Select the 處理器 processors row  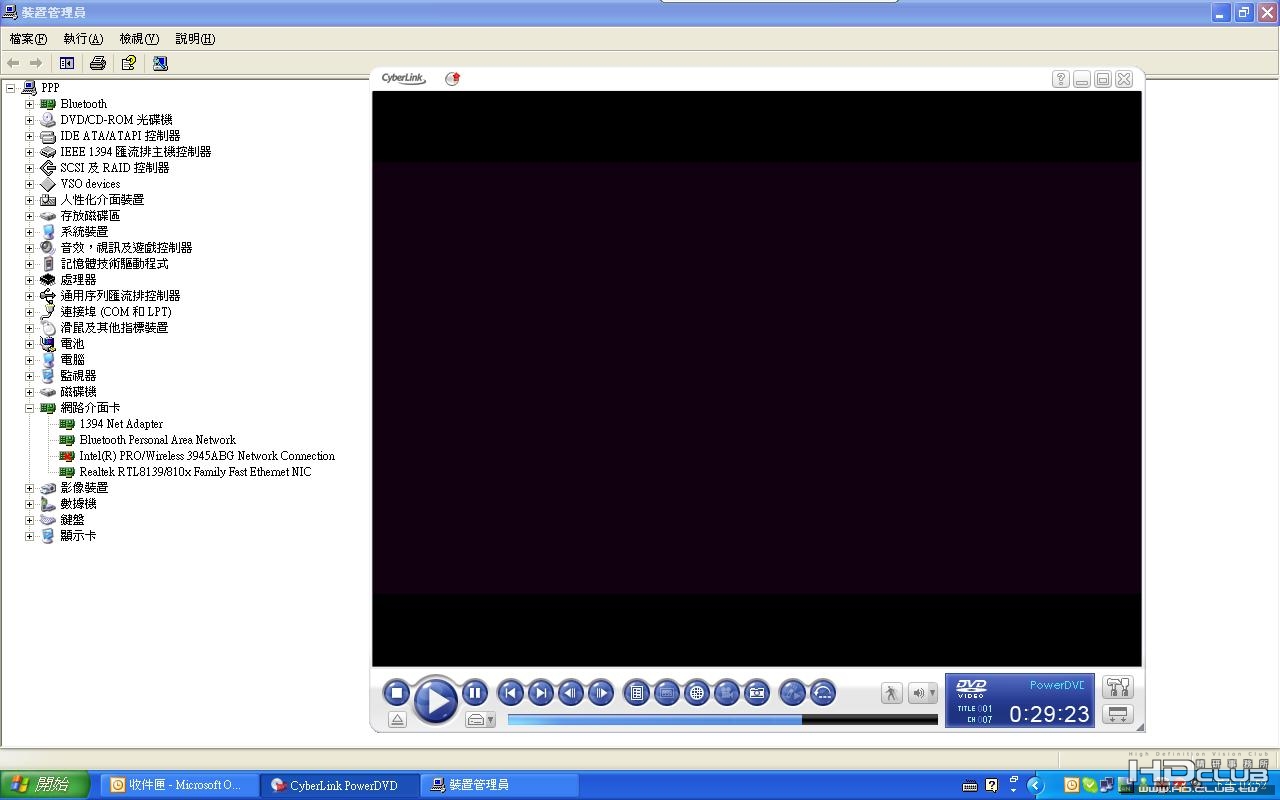click(78, 280)
